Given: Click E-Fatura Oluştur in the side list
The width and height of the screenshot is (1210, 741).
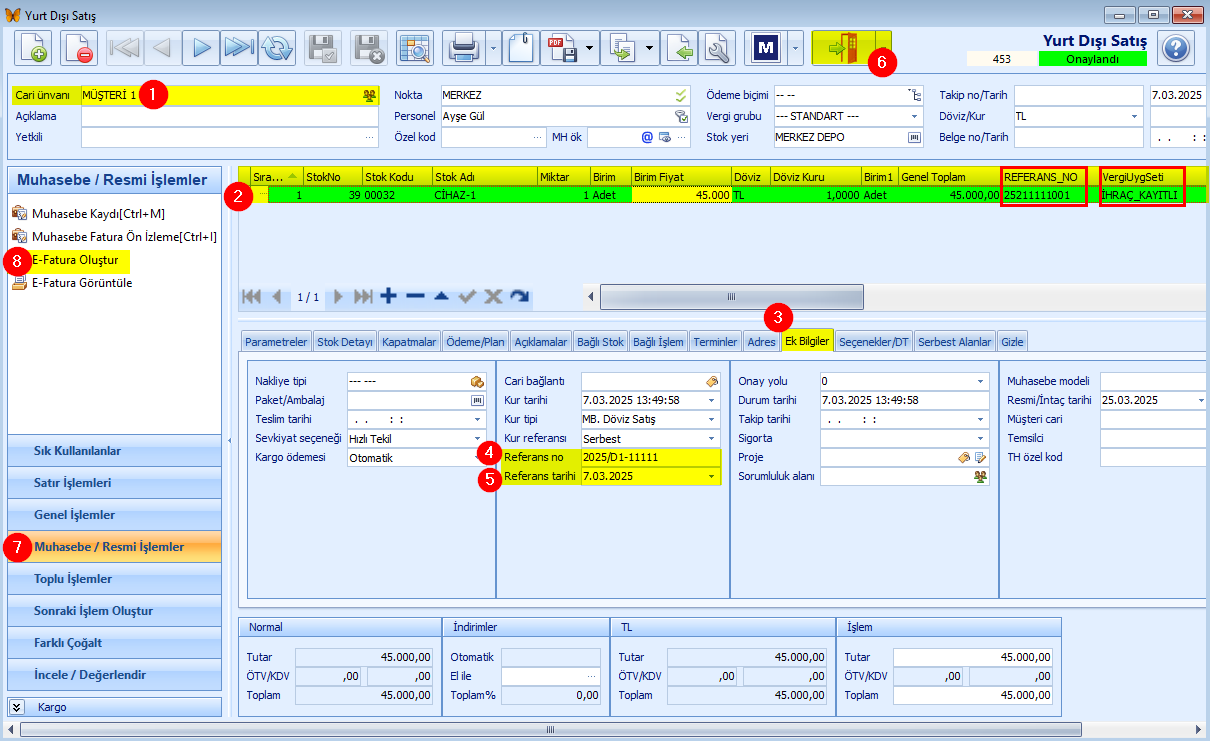Looking at the screenshot, I should [75, 260].
